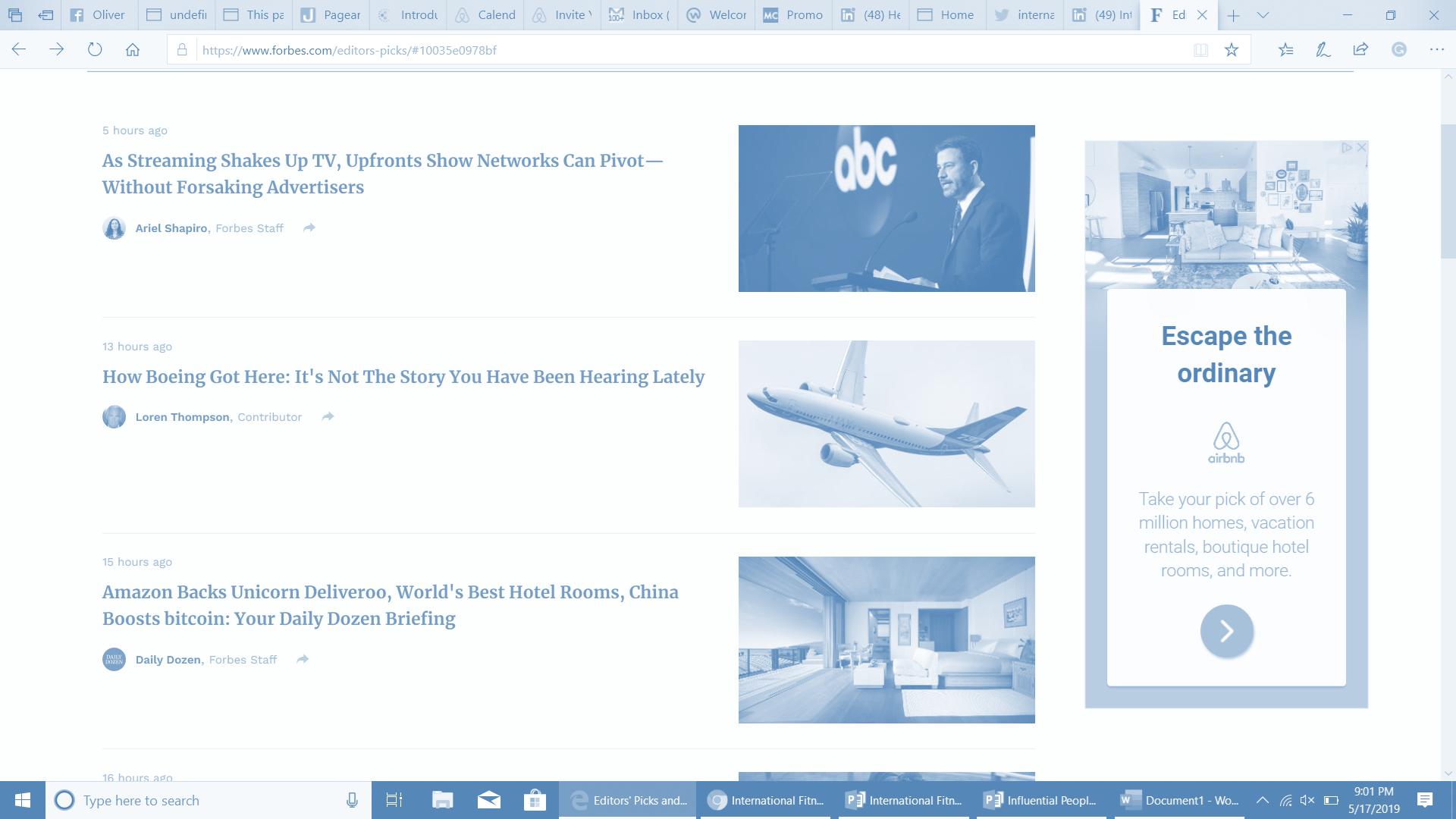Switch to the International Fitn Chrome window
The height and width of the screenshot is (819, 1456).
tap(764, 800)
